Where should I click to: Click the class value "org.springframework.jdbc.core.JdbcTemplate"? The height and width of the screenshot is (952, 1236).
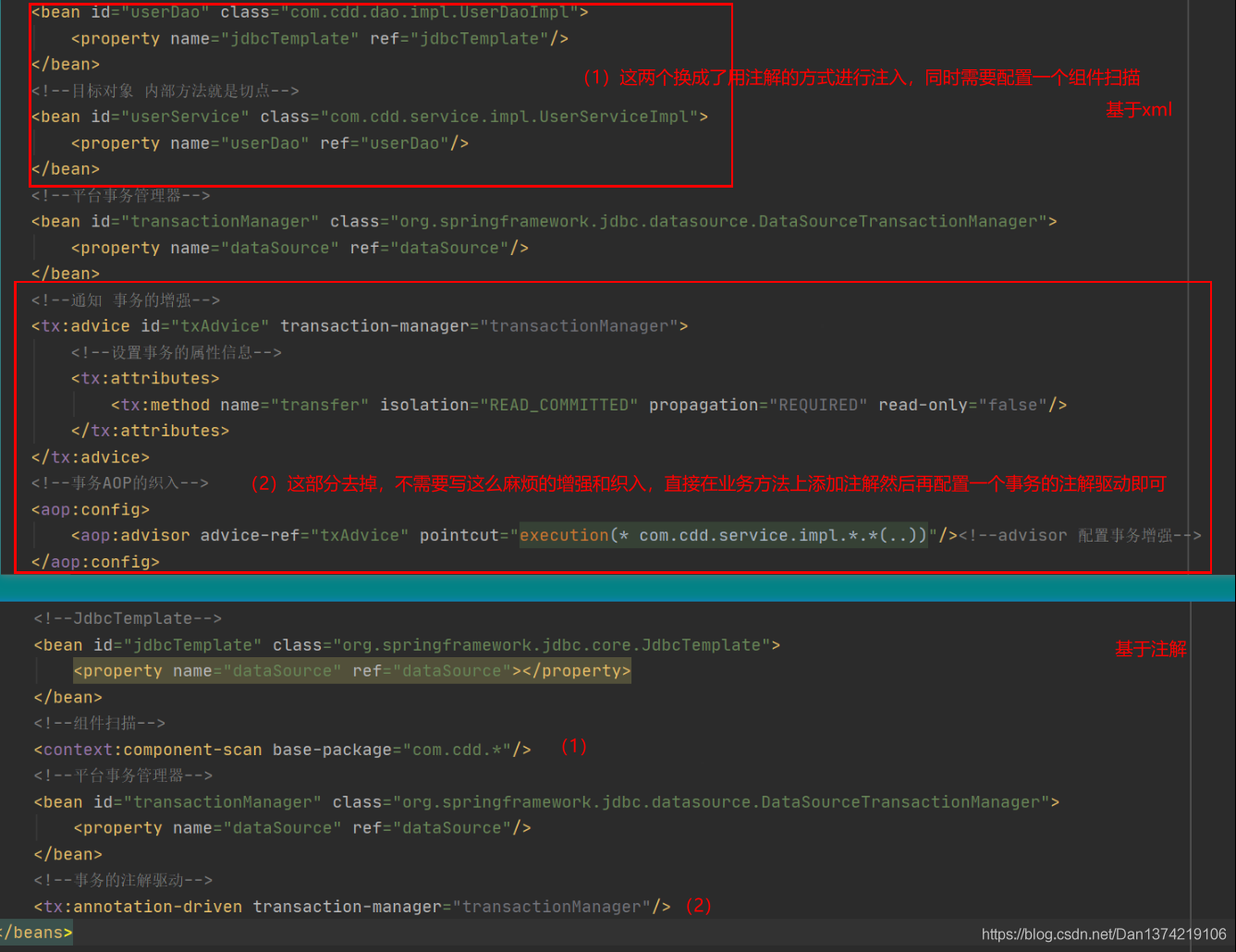coord(554,645)
